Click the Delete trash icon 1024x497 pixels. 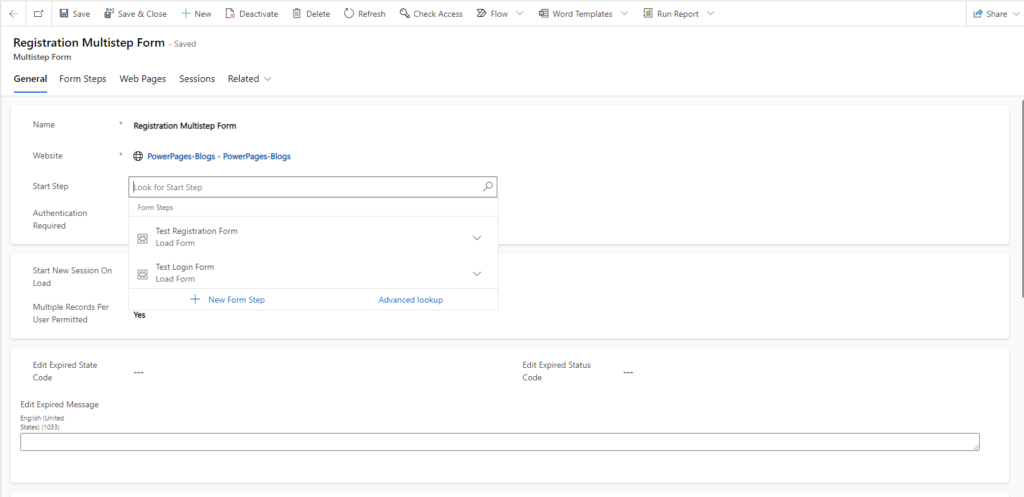(297, 14)
